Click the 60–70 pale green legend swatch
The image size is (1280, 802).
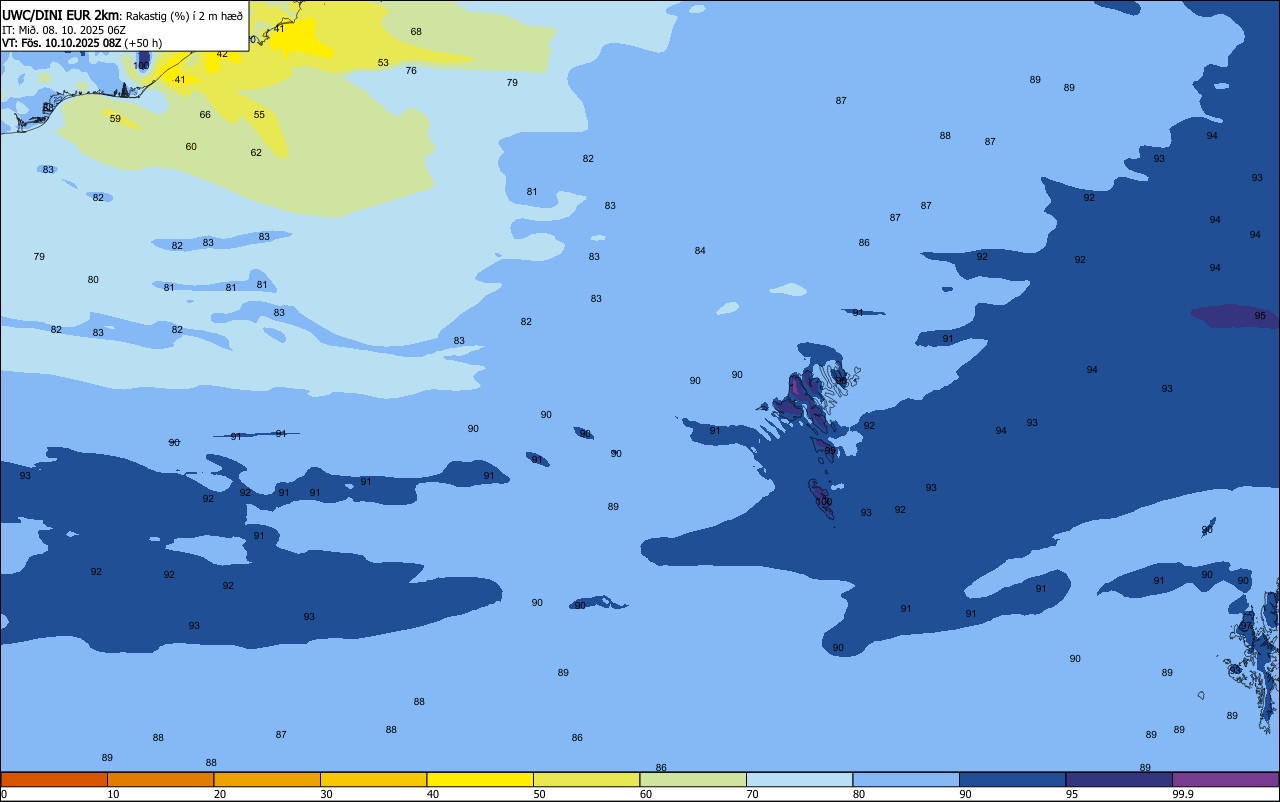pyautogui.click(x=693, y=779)
